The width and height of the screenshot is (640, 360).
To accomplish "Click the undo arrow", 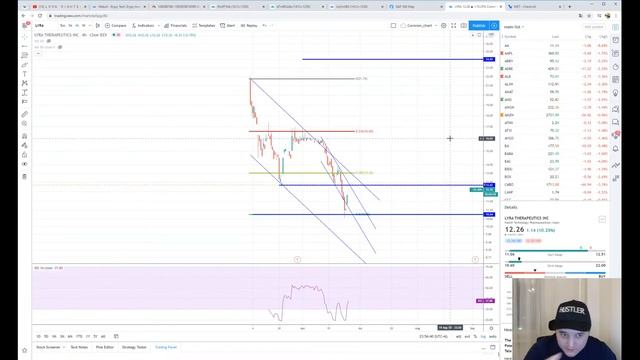I will (x=264, y=25).
